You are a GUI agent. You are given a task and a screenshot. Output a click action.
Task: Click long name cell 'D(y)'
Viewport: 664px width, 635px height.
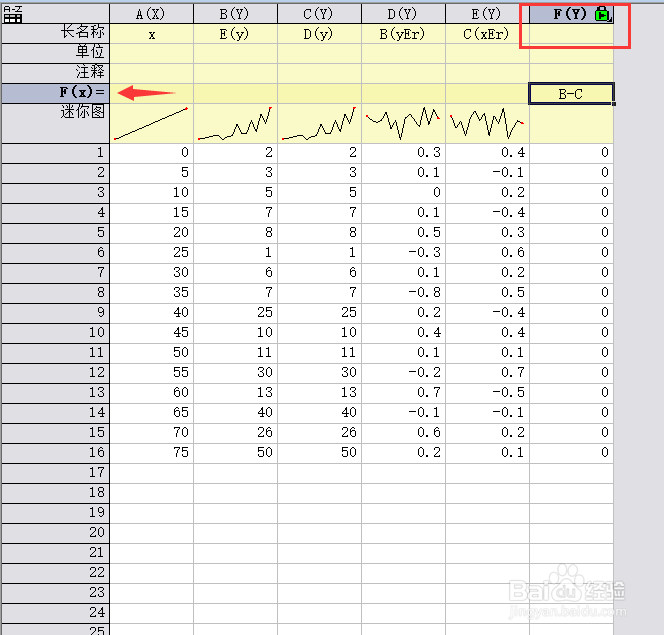pyautogui.click(x=319, y=33)
